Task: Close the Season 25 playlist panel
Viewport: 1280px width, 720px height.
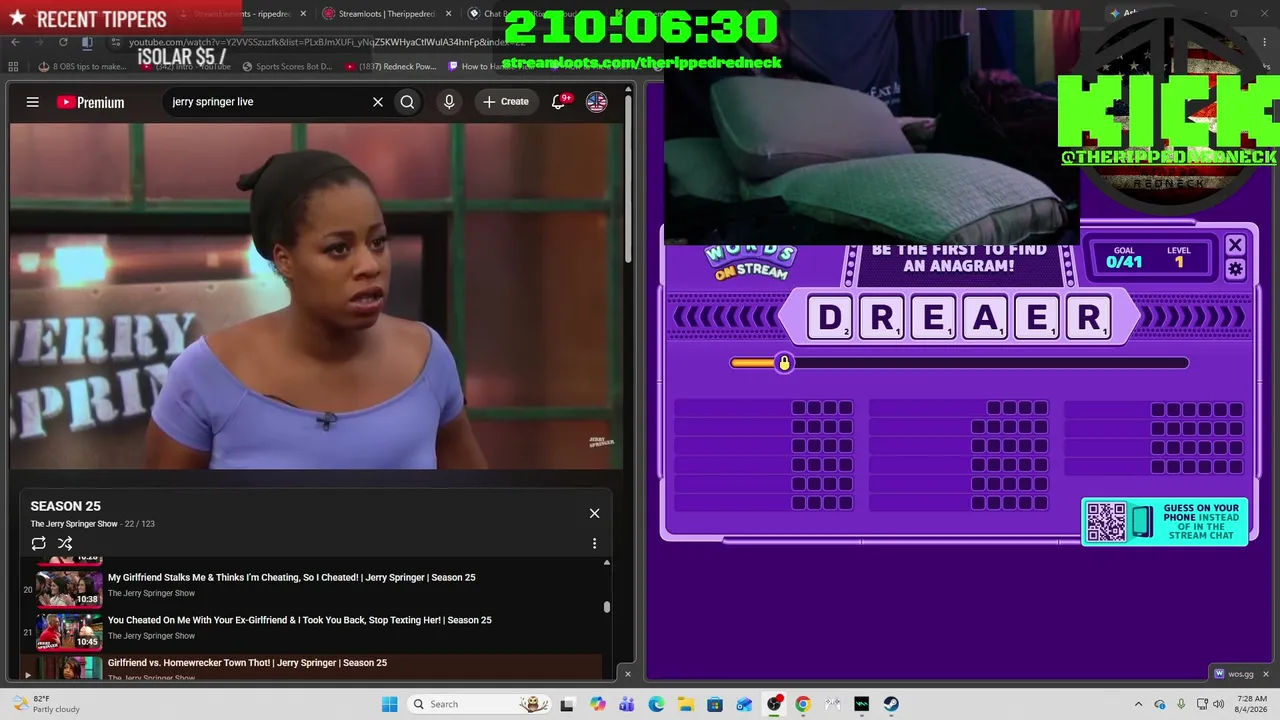Action: (594, 513)
